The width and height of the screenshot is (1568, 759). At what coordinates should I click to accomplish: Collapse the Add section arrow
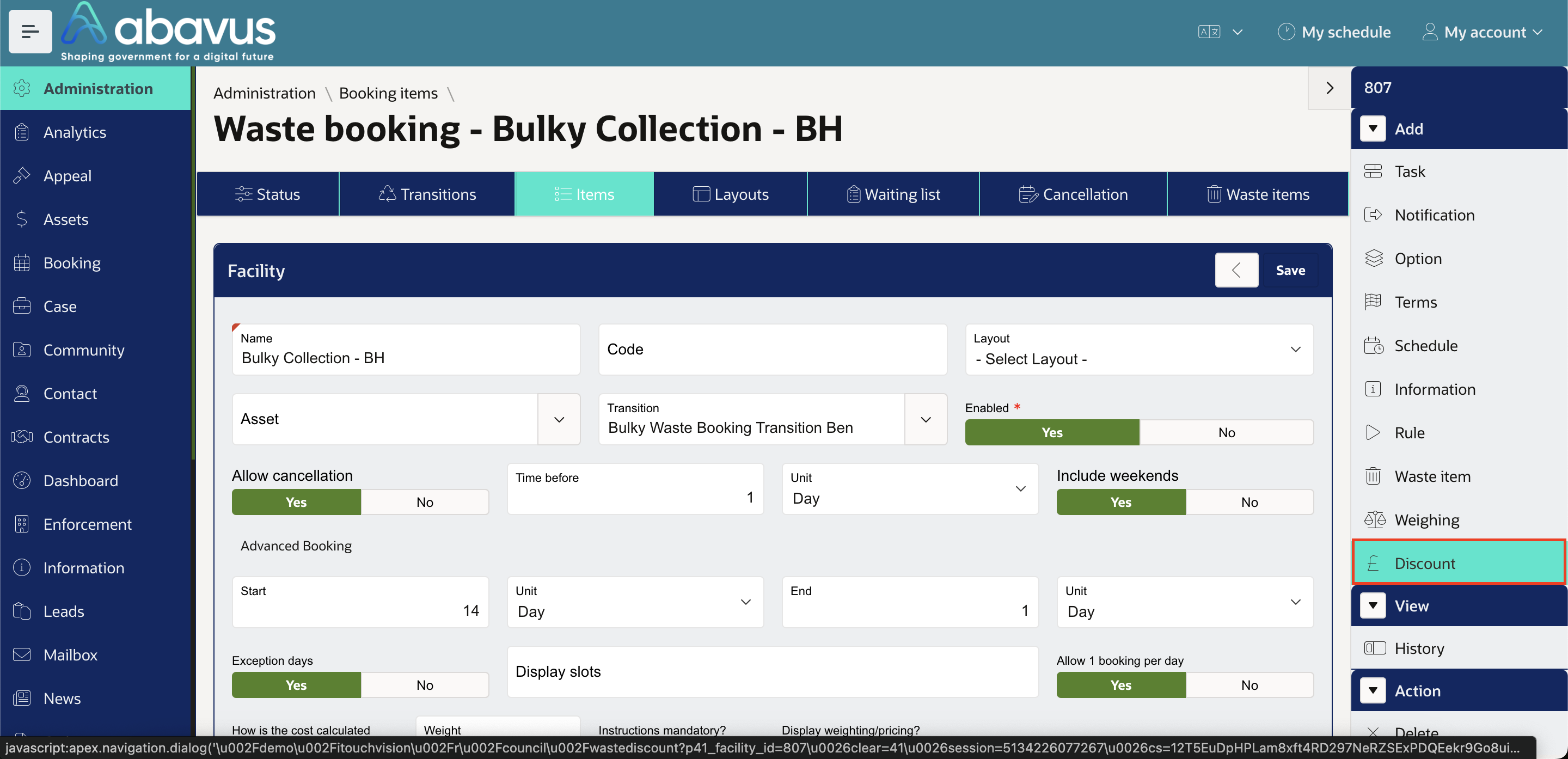click(x=1373, y=129)
